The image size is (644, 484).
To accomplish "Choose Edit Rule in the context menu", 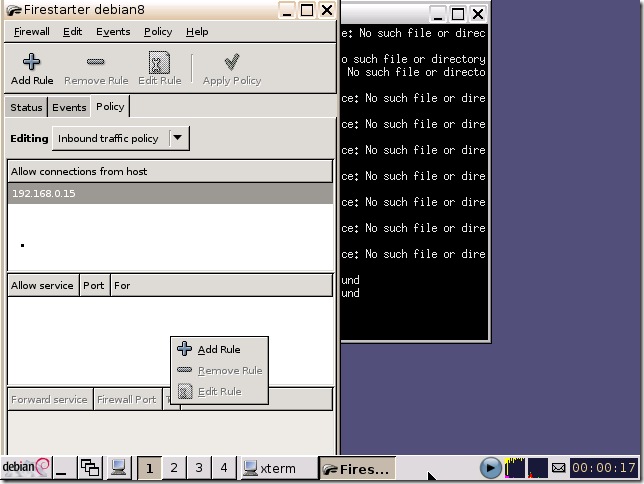I will pyautogui.click(x=219, y=391).
